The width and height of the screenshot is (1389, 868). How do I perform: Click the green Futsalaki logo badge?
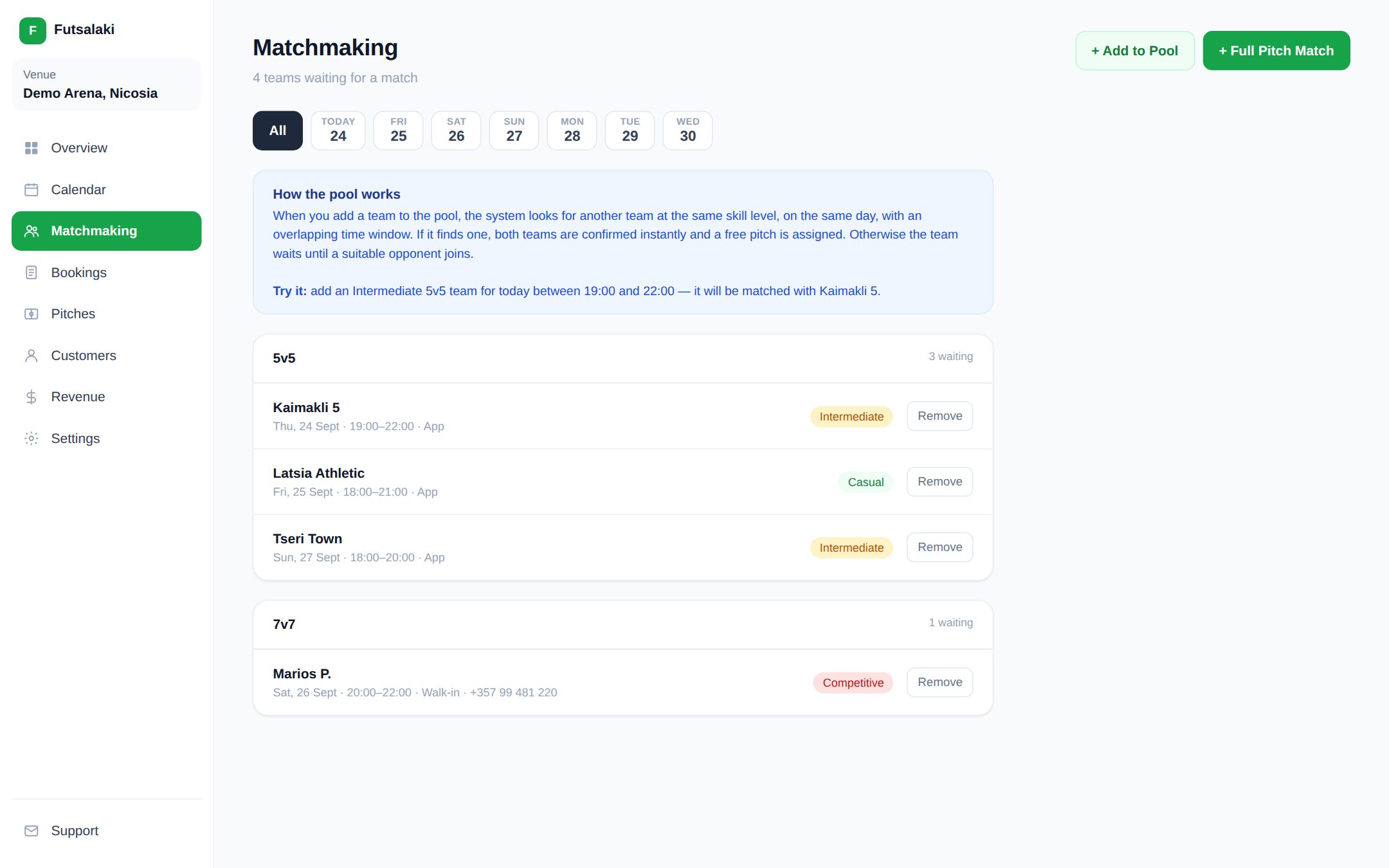32,30
